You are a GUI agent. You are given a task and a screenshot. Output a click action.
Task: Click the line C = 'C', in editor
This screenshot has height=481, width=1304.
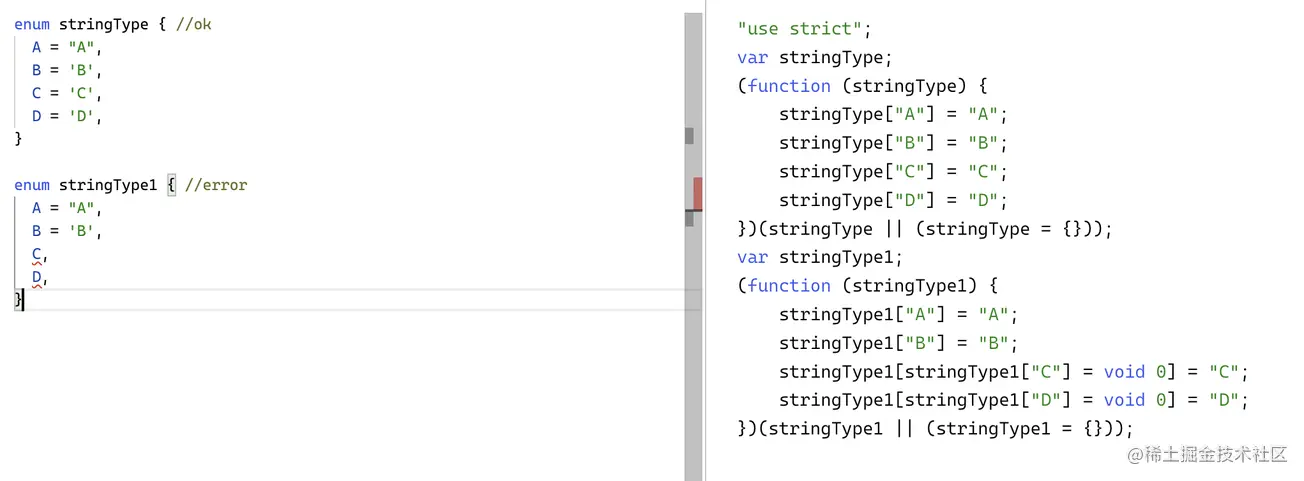(67, 93)
